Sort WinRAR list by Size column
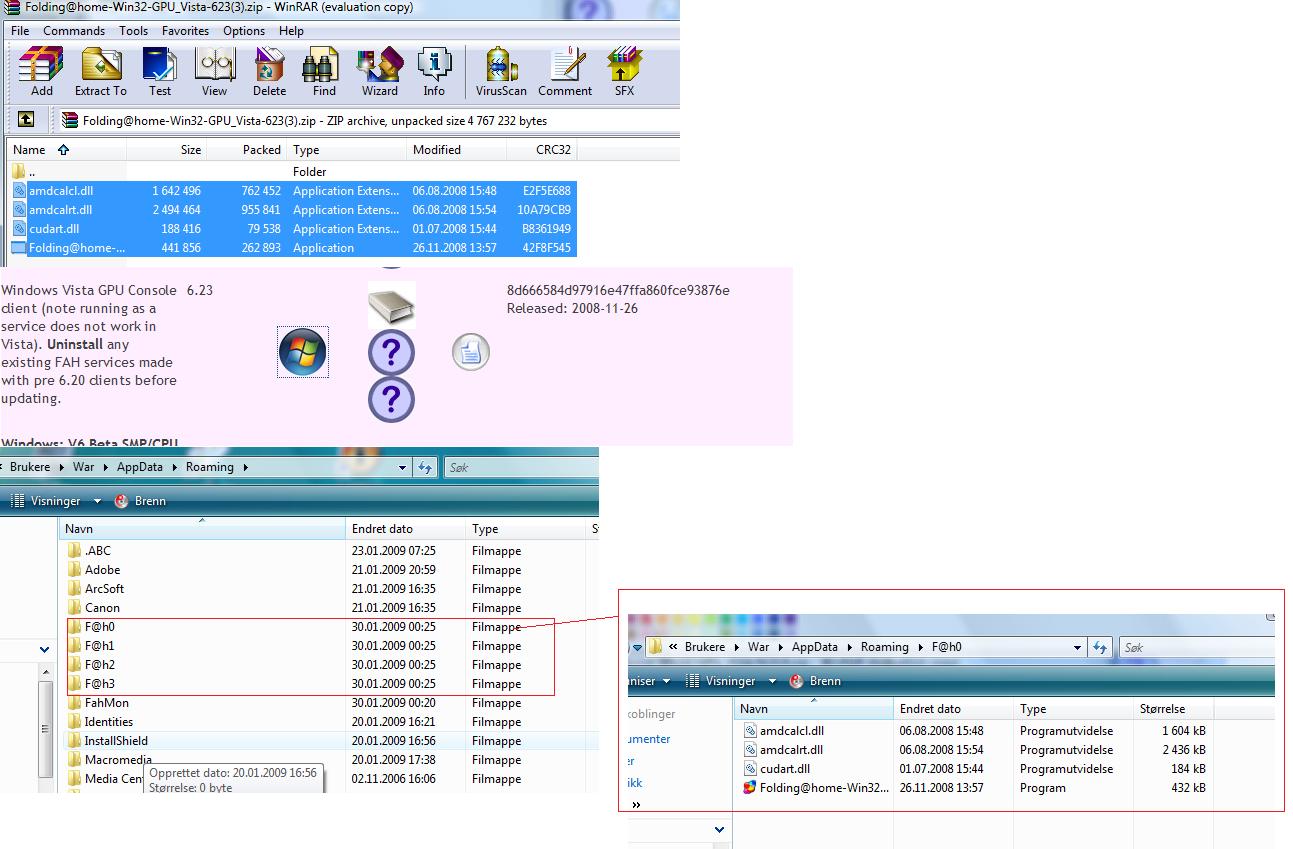Screen dimensions: 1293x849 [166, 150]
